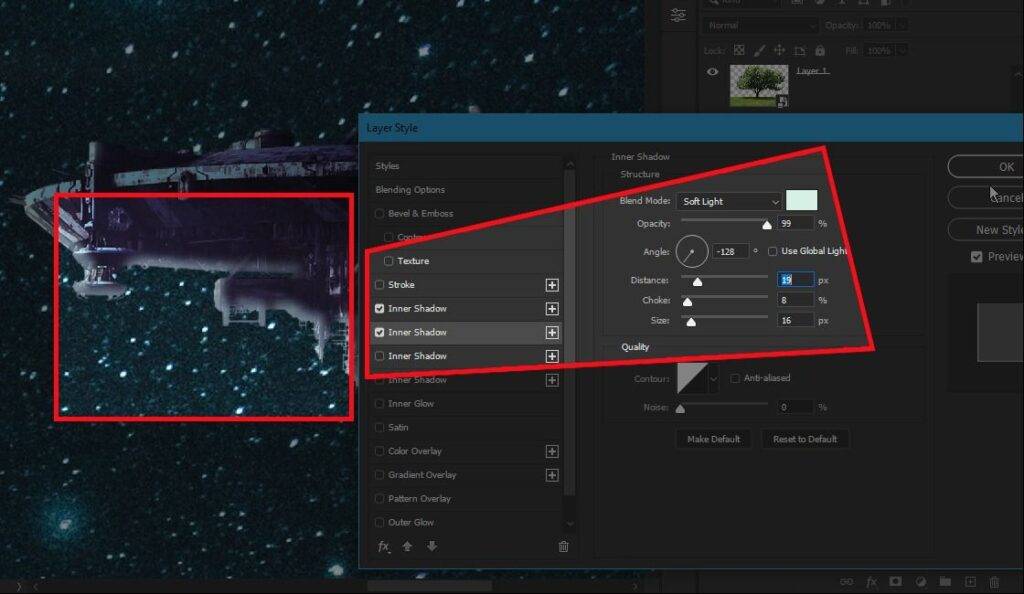Open the fx menu in Layer Style dialog
Viewport: 1024px width, 594px height.
tap(384, 546)
